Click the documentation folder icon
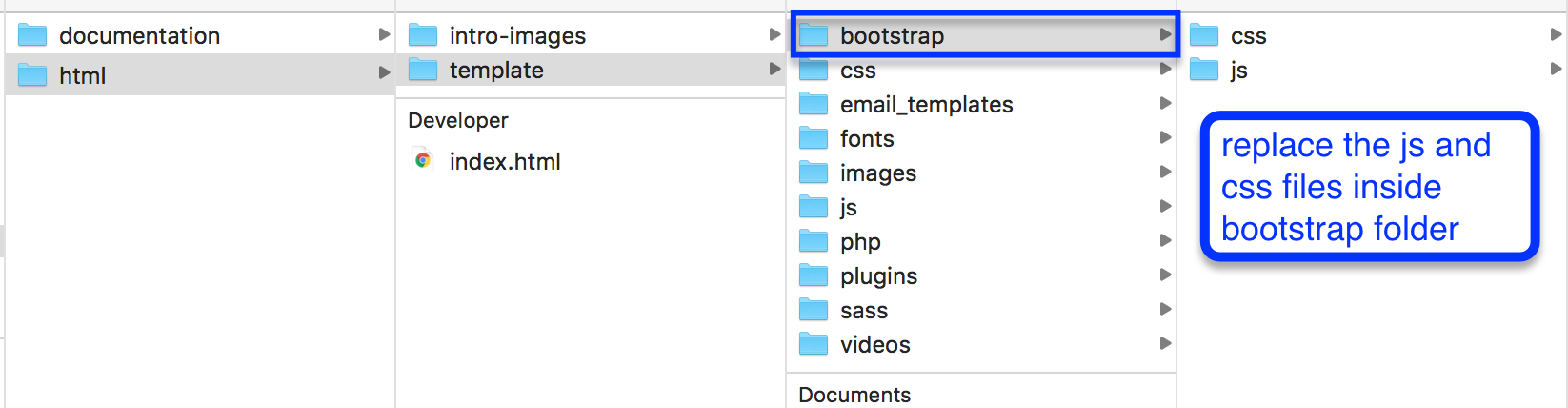 [x=32, y=36]
